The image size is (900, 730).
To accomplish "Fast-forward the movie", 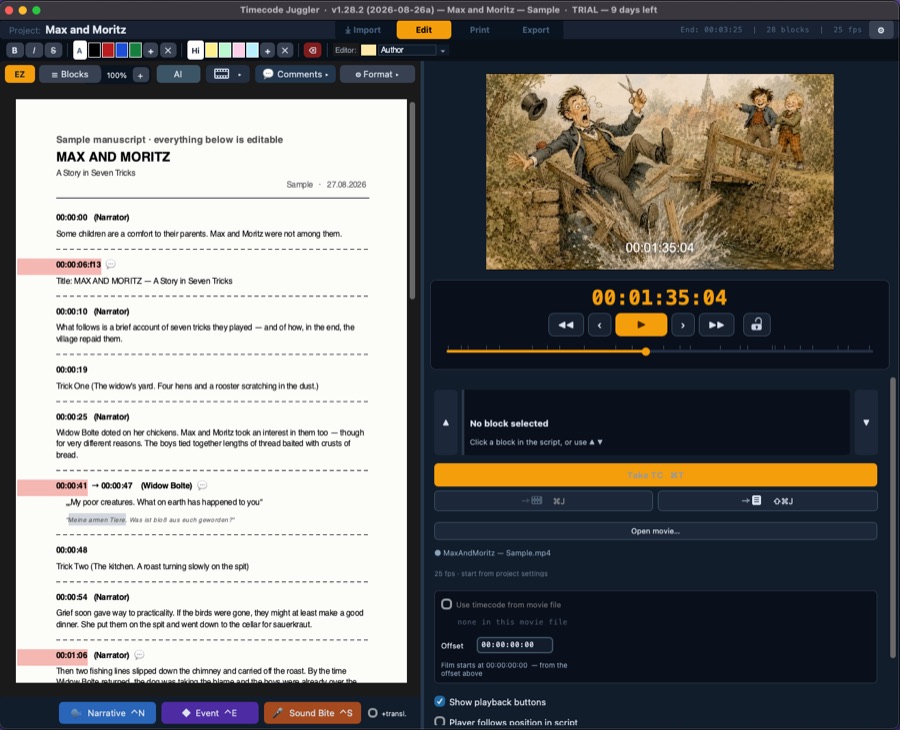I will pos(716,325).
